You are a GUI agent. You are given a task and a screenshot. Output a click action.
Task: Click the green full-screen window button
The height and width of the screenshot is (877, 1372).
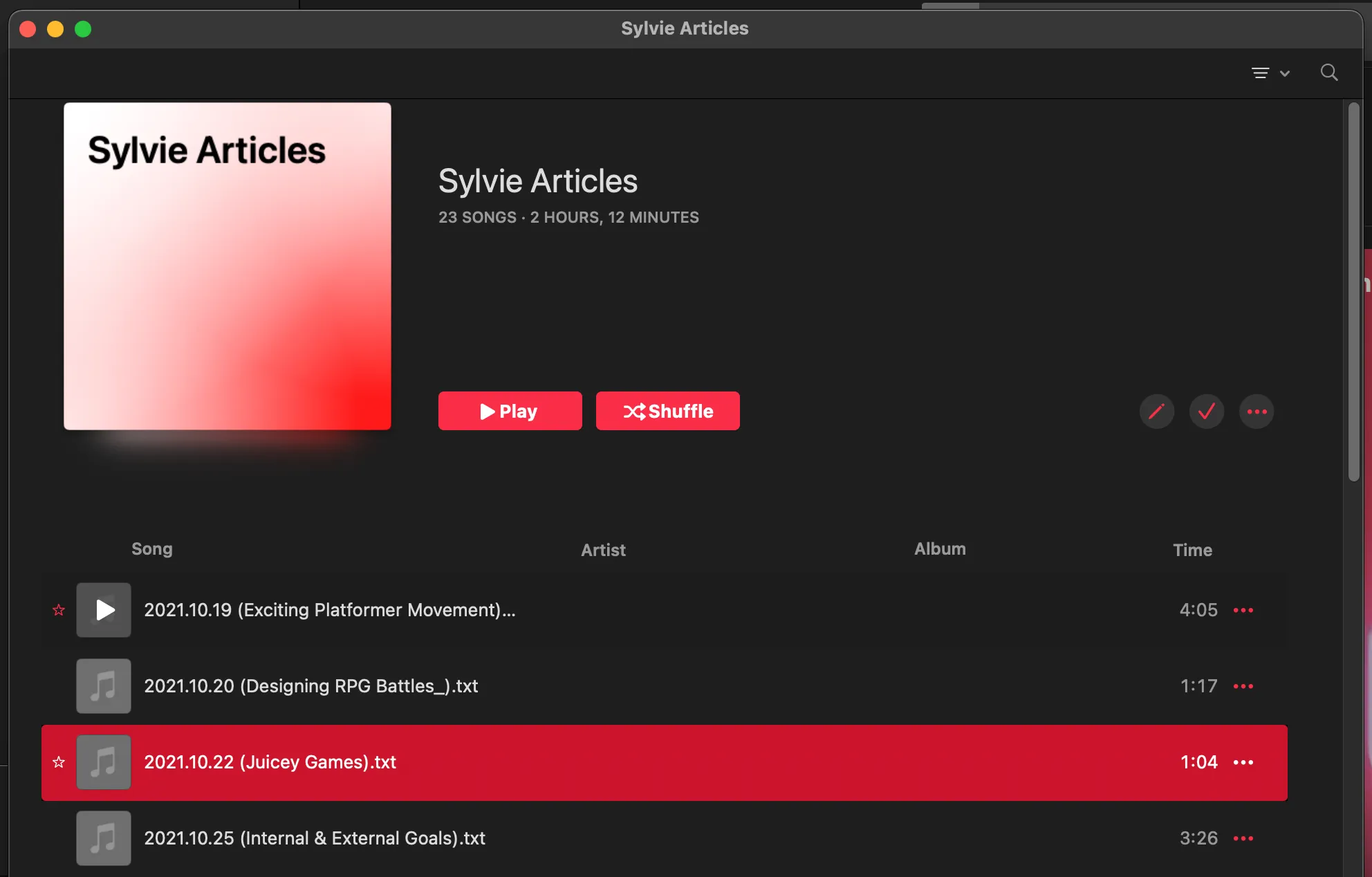tap(83, 29)
